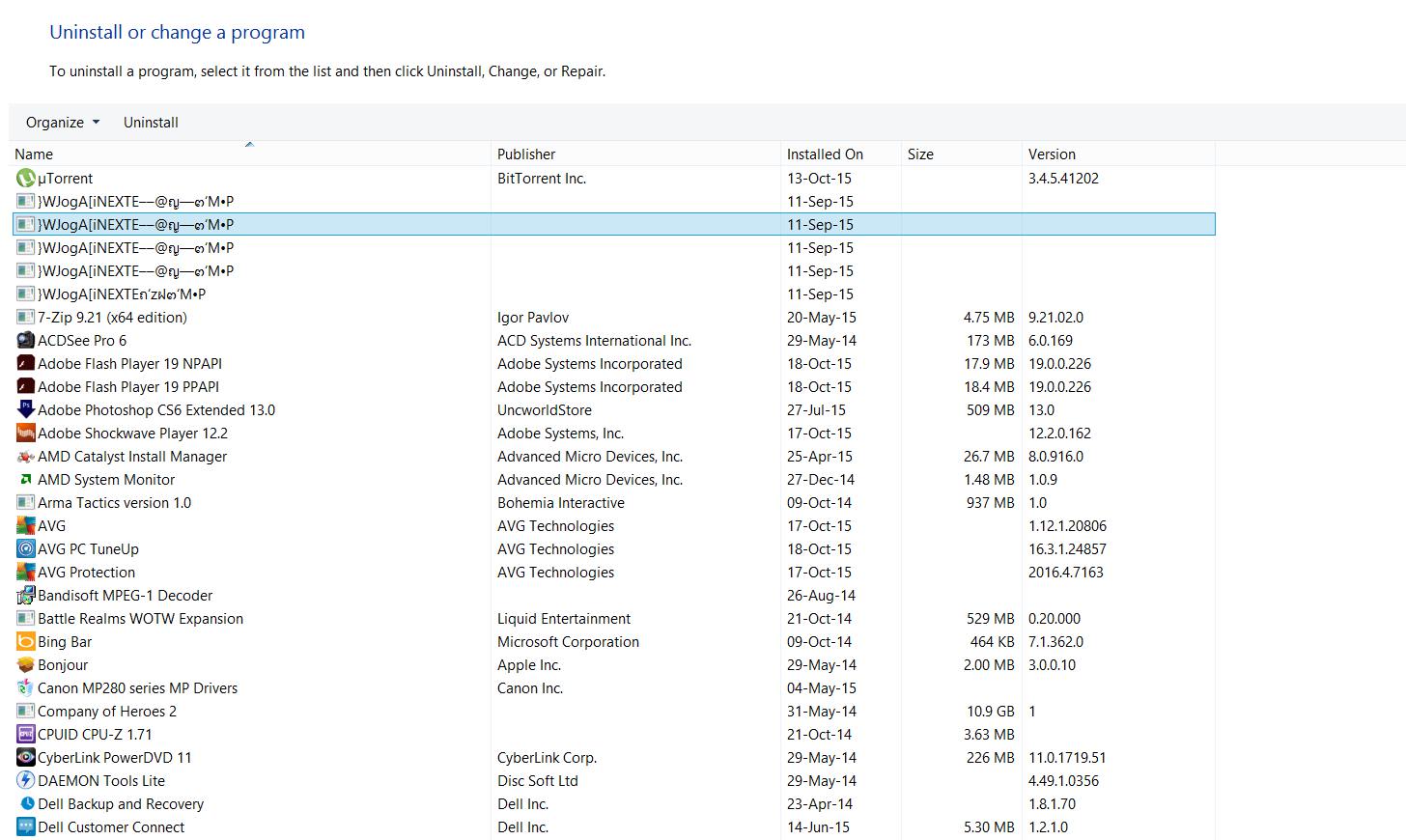The width and height of the screenshot is (1406, 840).
Task: Open the Organize dropdown menu
Action: (63, 123)
